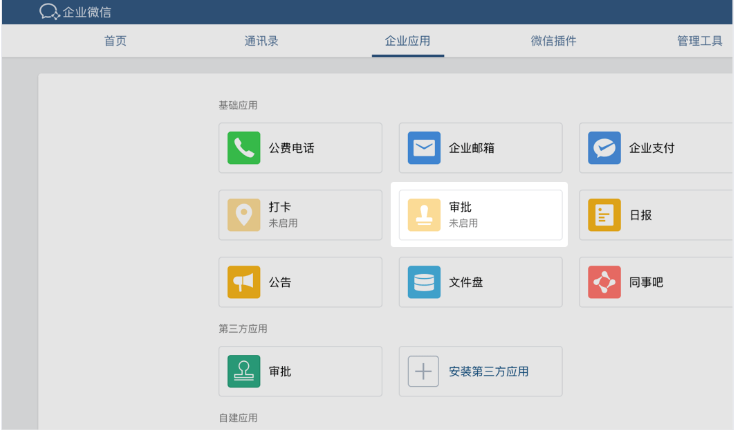734x433 pixels.
Task: Open the 日报 app label
Action: [640, 215]
